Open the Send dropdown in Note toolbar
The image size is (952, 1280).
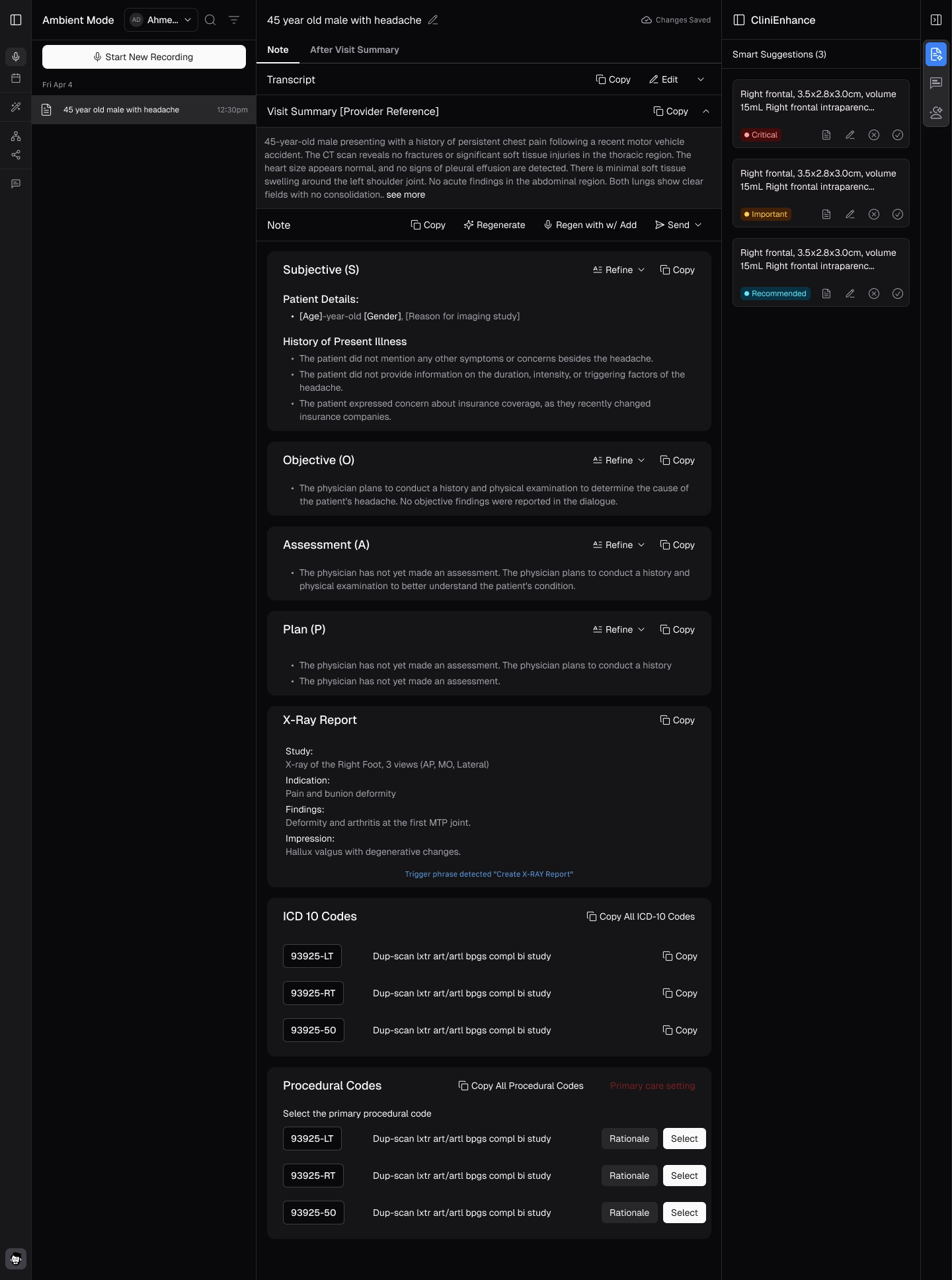coord(678,225)
